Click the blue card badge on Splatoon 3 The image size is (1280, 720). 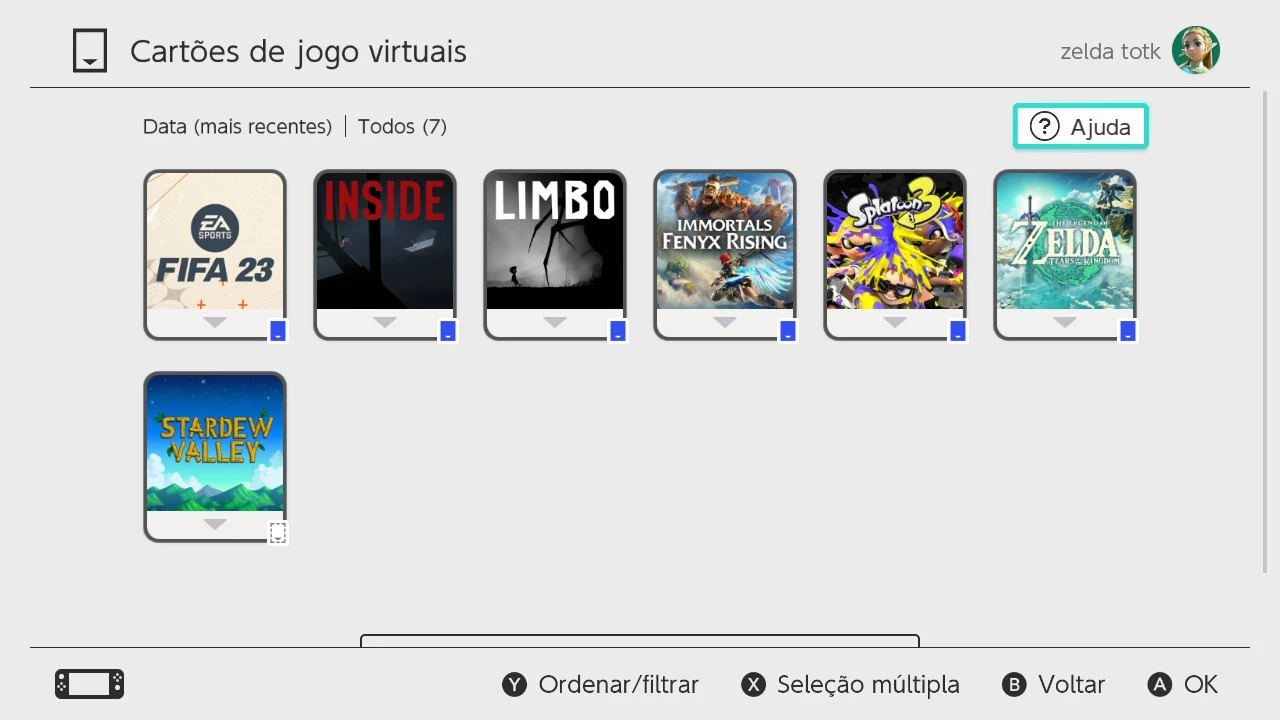pos(958,332)
